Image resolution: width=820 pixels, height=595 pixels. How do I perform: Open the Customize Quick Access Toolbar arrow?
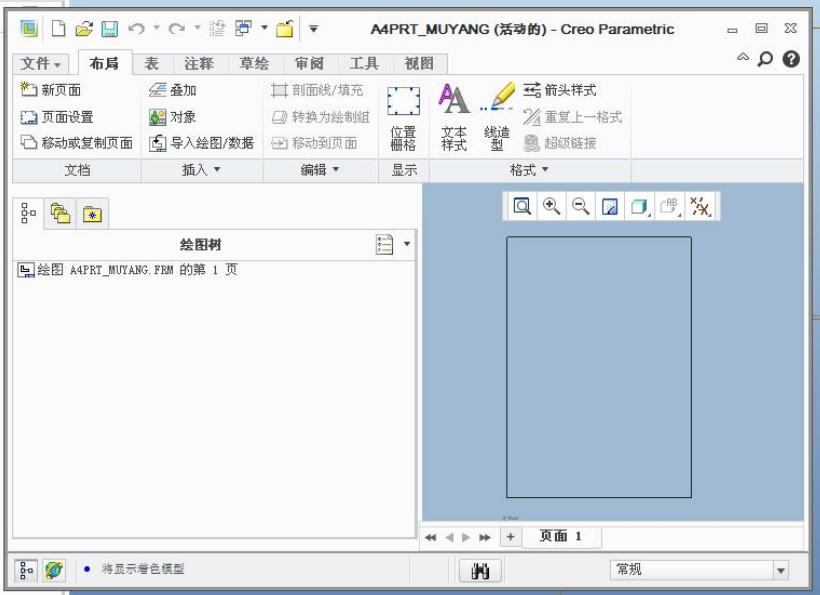coord(313,29)
